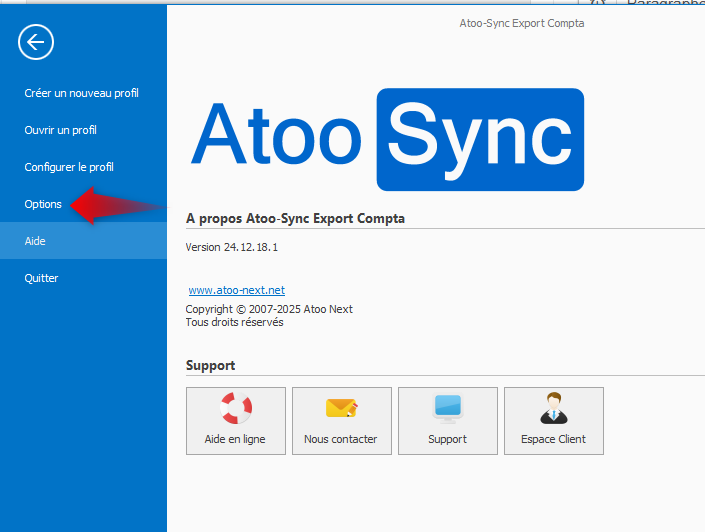Click the A propos Atoo-Sync Export Compta heading
705x532 pixels.
pos(295,219)
